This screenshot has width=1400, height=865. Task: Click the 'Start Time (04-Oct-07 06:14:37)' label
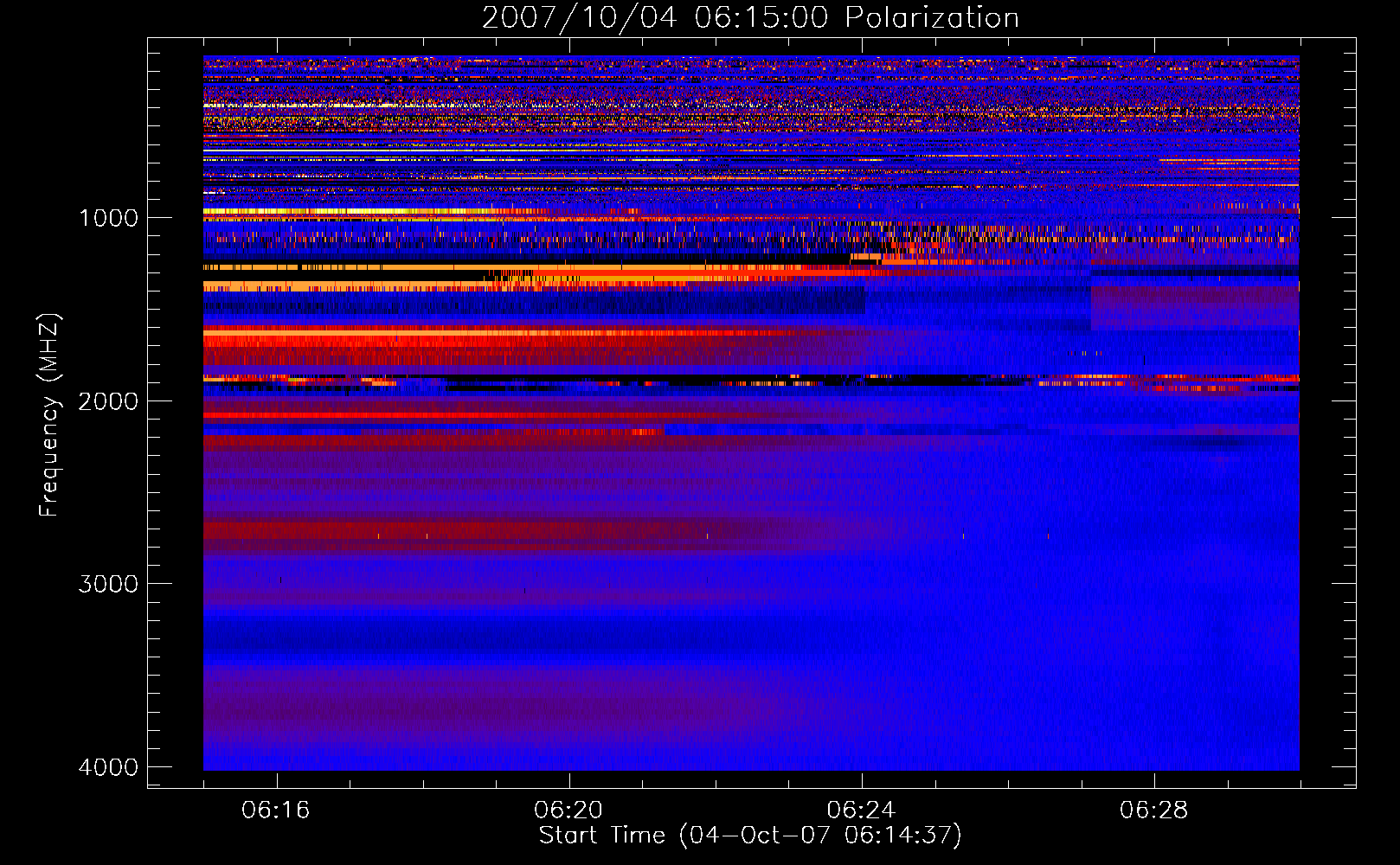coord(750,836)
